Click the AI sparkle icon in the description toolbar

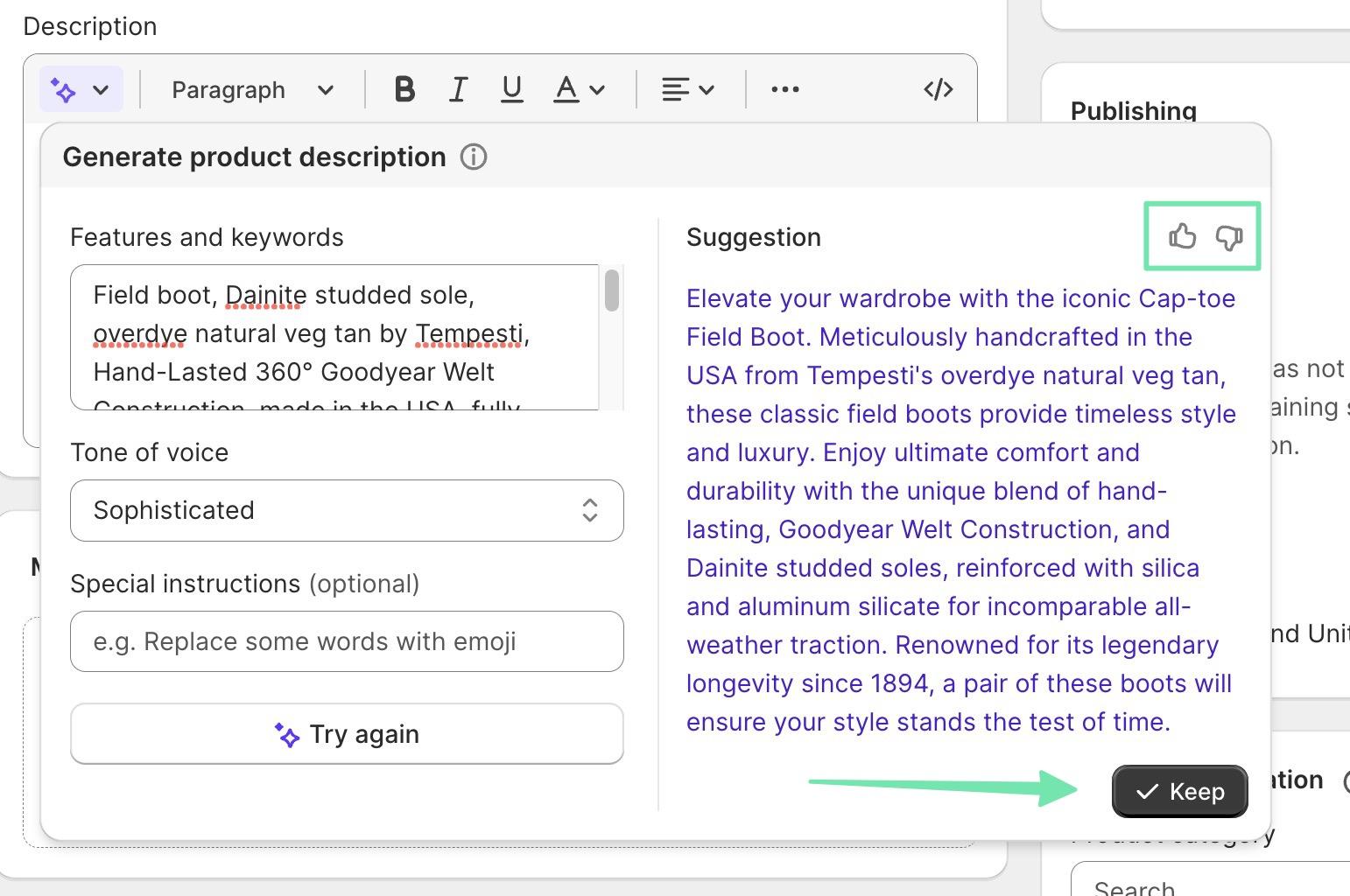tap(61, 88)
